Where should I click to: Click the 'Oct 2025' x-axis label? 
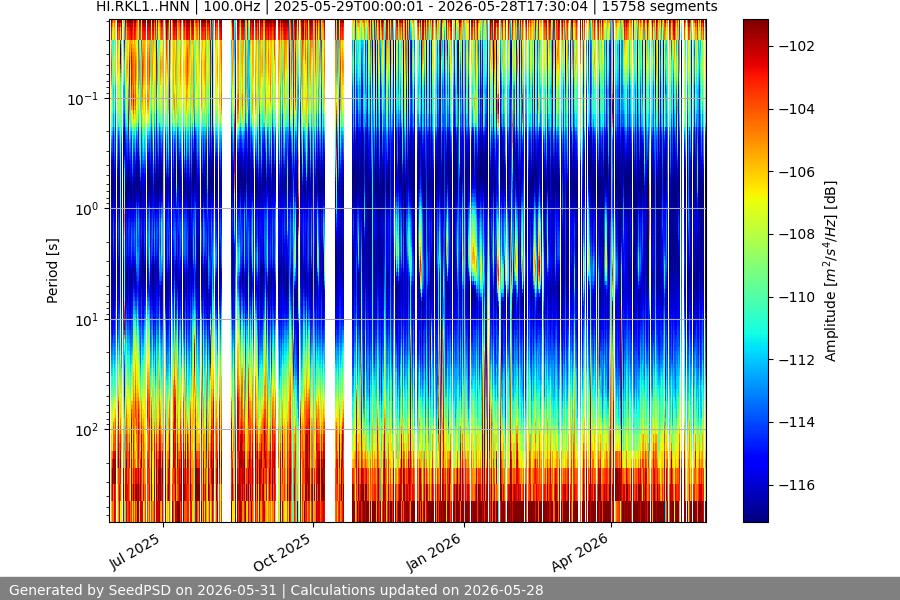[282, 552]
